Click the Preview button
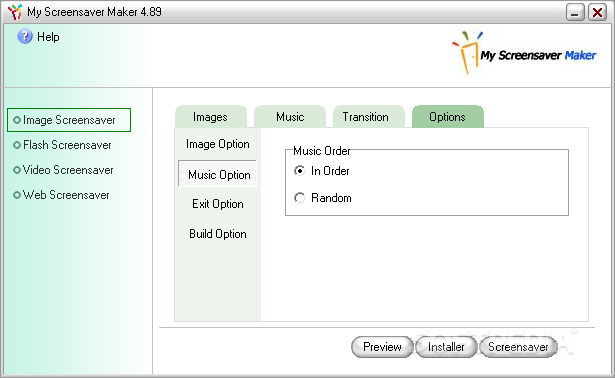This screenshot has height=378, width=615. [x=382, y=347]
